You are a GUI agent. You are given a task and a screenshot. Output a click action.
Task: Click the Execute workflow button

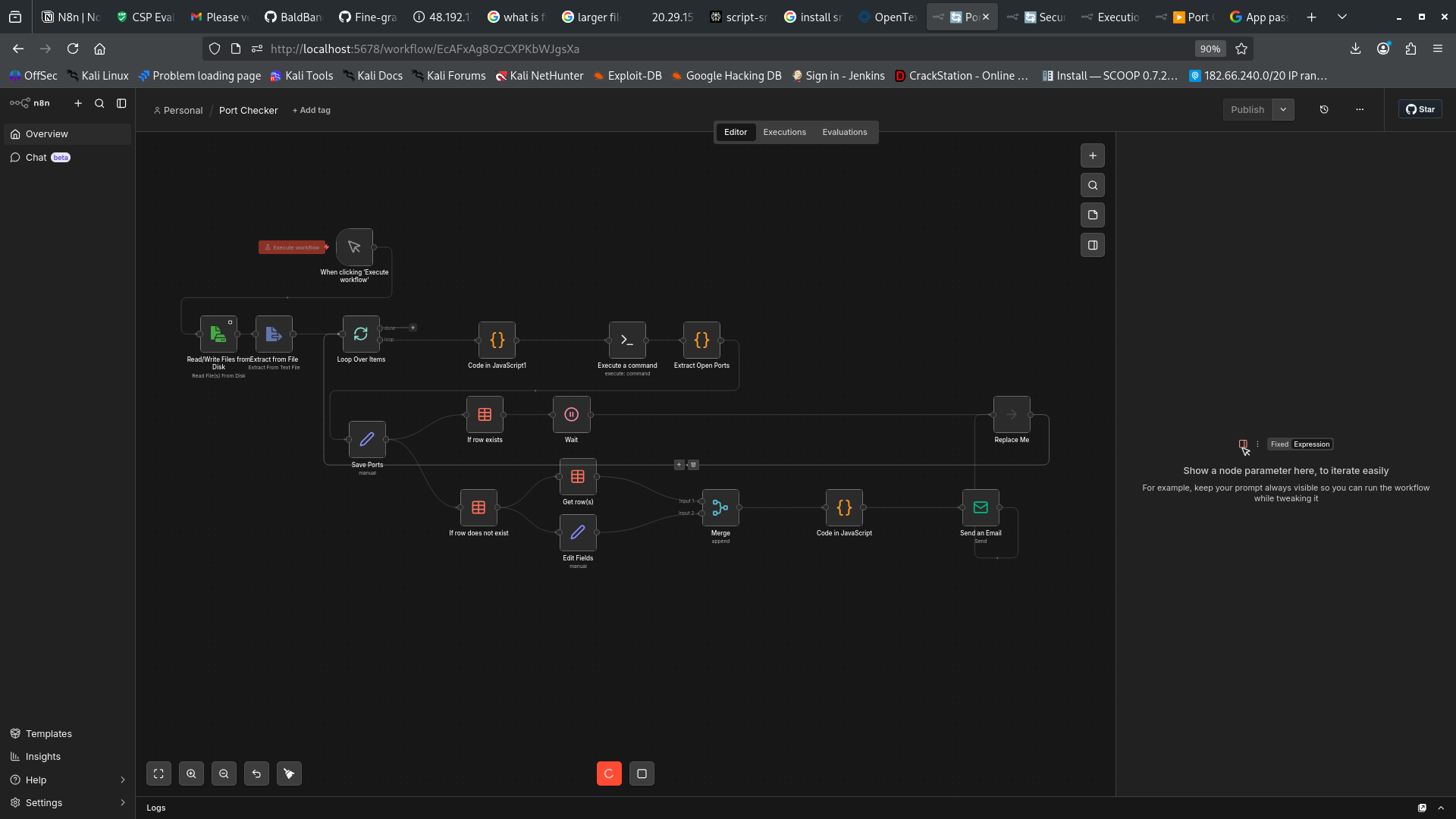pyautogui.click(x=293, y=248)
